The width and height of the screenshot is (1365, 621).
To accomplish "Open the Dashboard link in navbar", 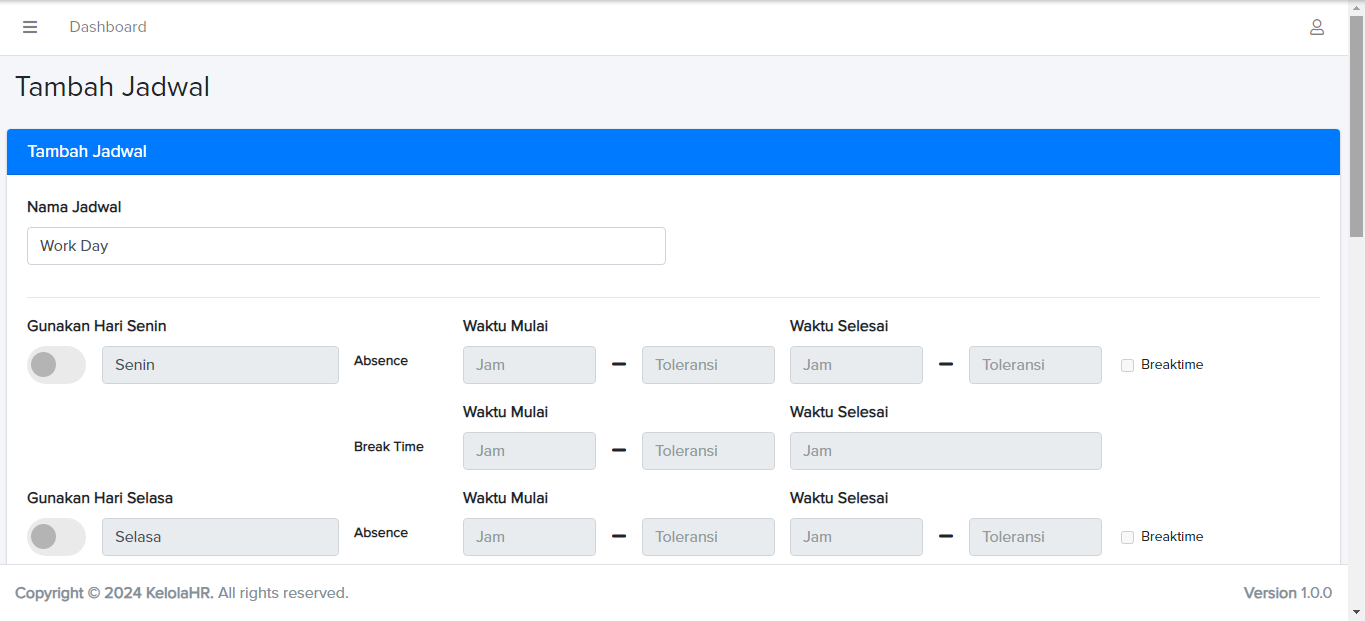I will coord(108,27).
